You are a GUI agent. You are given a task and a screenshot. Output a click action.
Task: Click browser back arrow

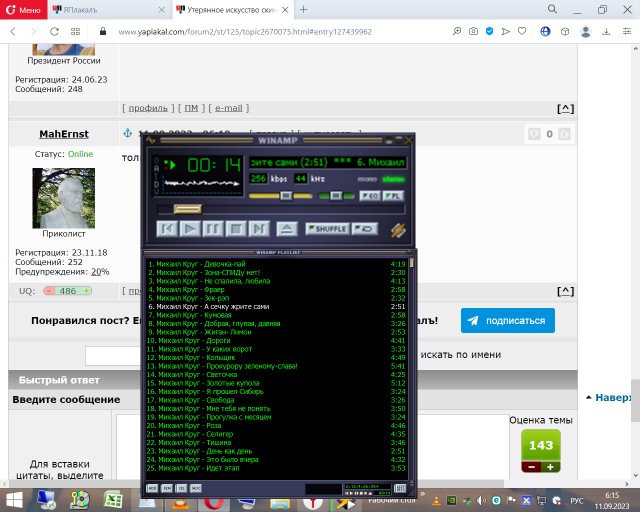tap(13, 31)
